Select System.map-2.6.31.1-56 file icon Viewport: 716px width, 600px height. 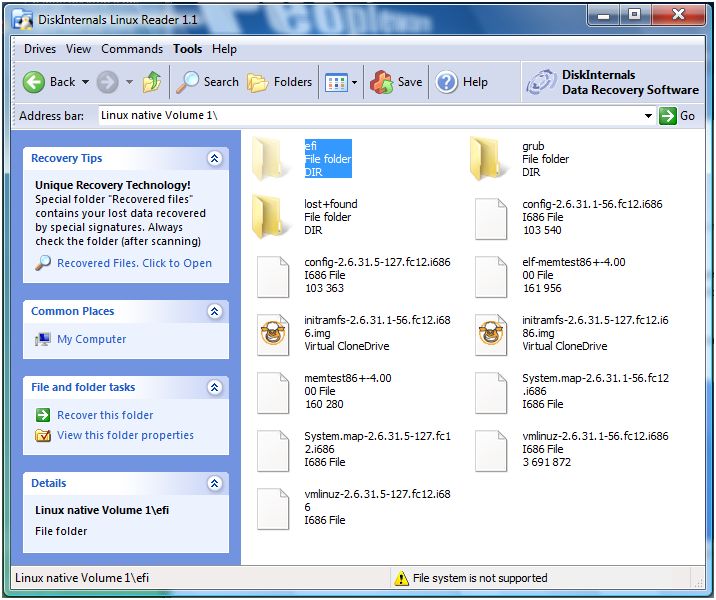pyautogui.click(x=491, y=393)
